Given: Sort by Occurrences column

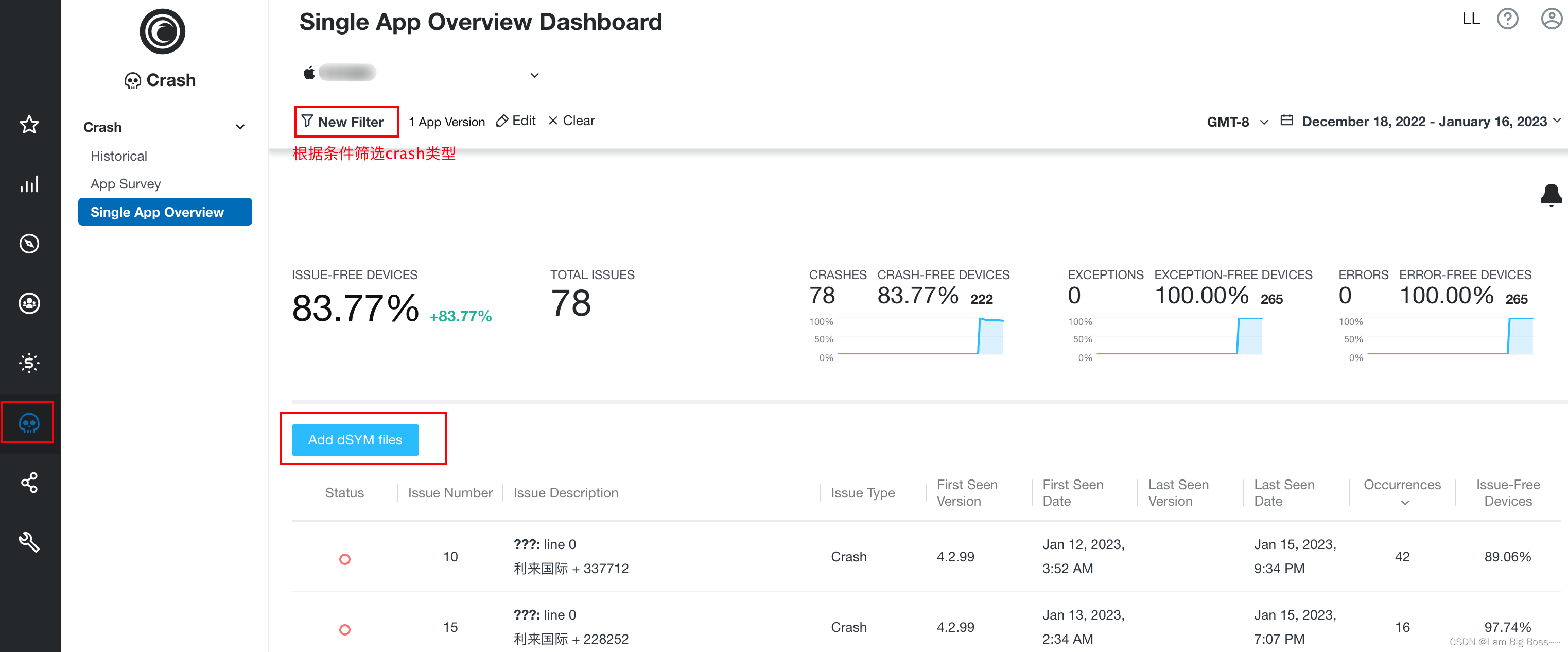Looking at the screenshot, I should coord(1402,492).
